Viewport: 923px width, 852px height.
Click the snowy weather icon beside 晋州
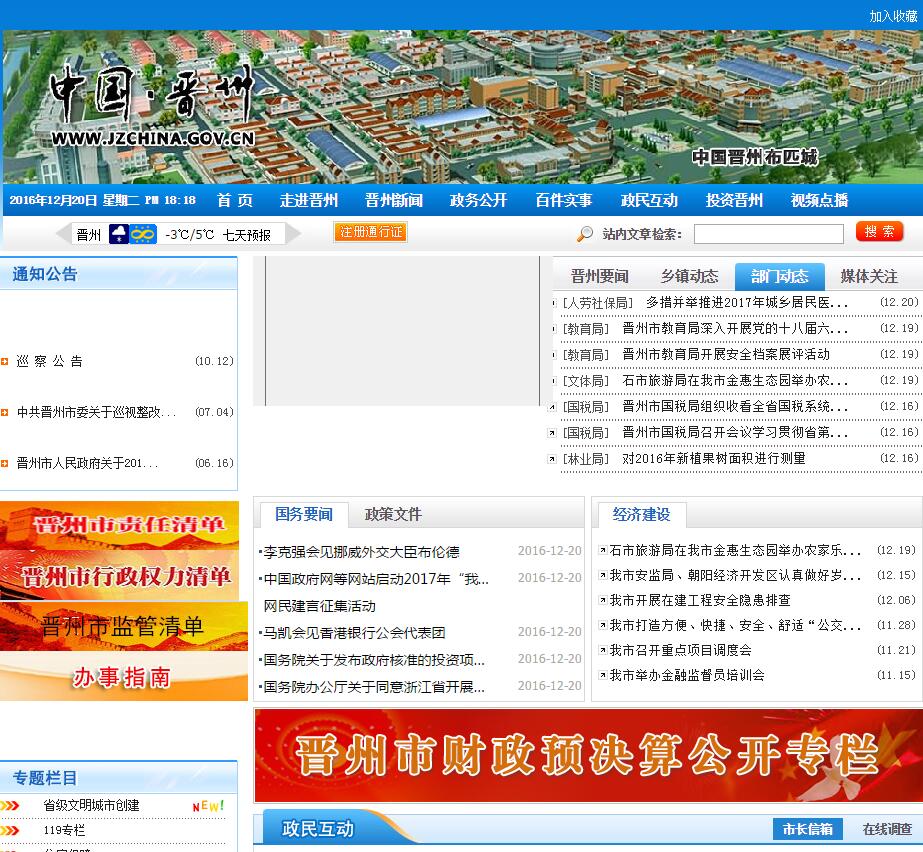click(x=119, y=235)
